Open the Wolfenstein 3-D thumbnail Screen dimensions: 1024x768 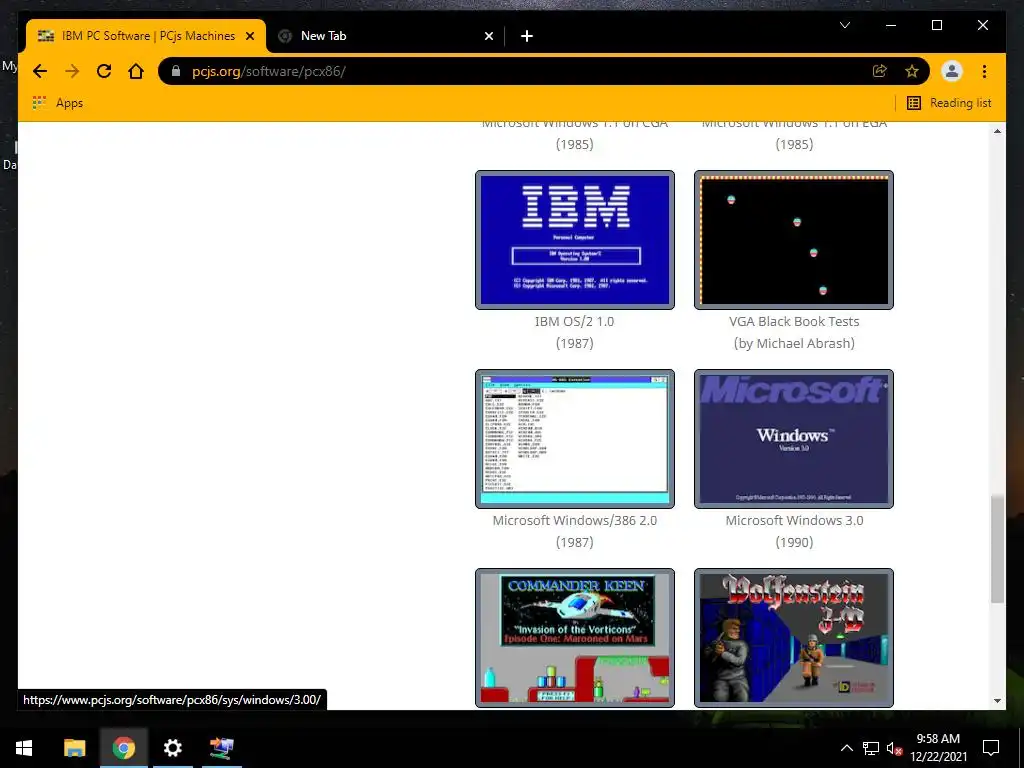[x=793, y=637]
